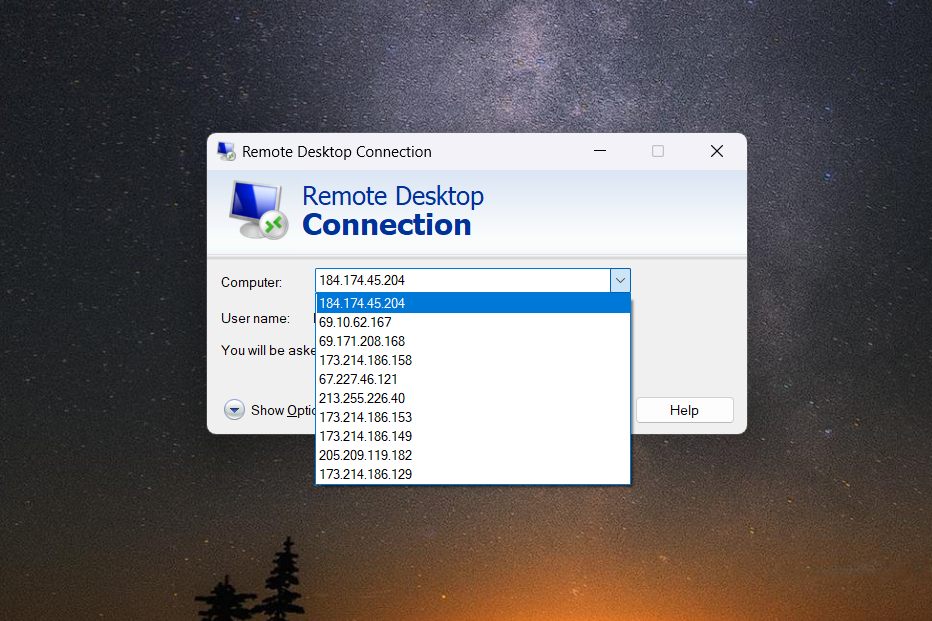Minimize the Remote Desktop Connection window
The image size is (932, 621).
(x=600, y=152)
